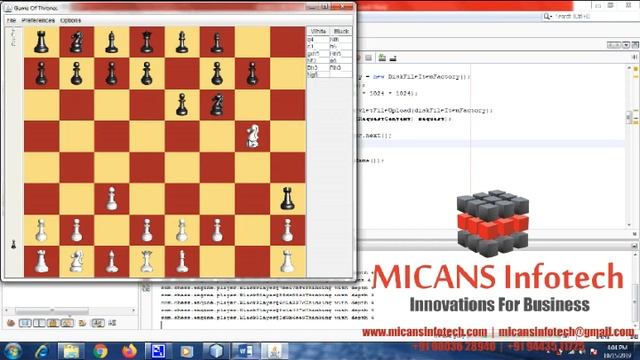The image size is (640, 360).
Task: Click the black icon beside the green build icon
Action: click(393, 58)
